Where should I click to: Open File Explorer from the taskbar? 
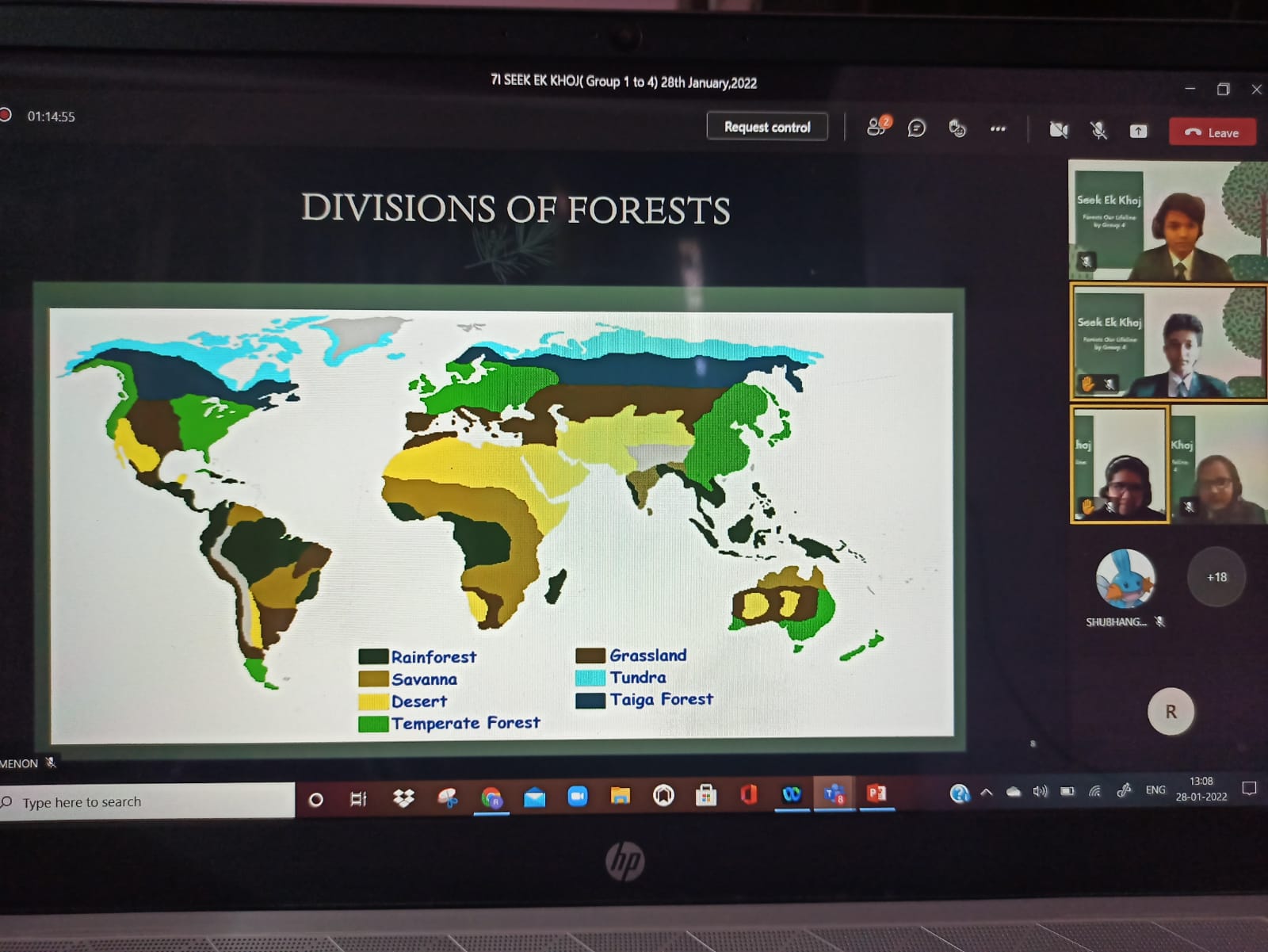pyautogui.click(x=620, y=796)
